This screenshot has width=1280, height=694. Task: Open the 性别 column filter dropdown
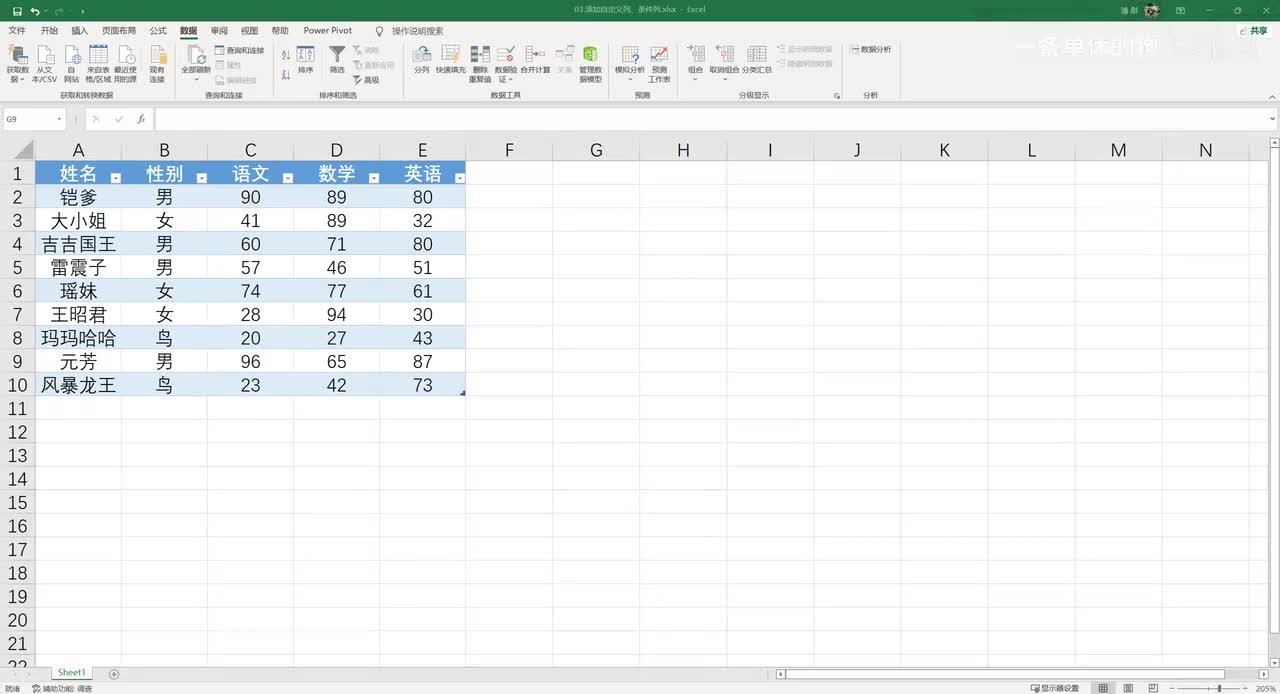(202, 178)
